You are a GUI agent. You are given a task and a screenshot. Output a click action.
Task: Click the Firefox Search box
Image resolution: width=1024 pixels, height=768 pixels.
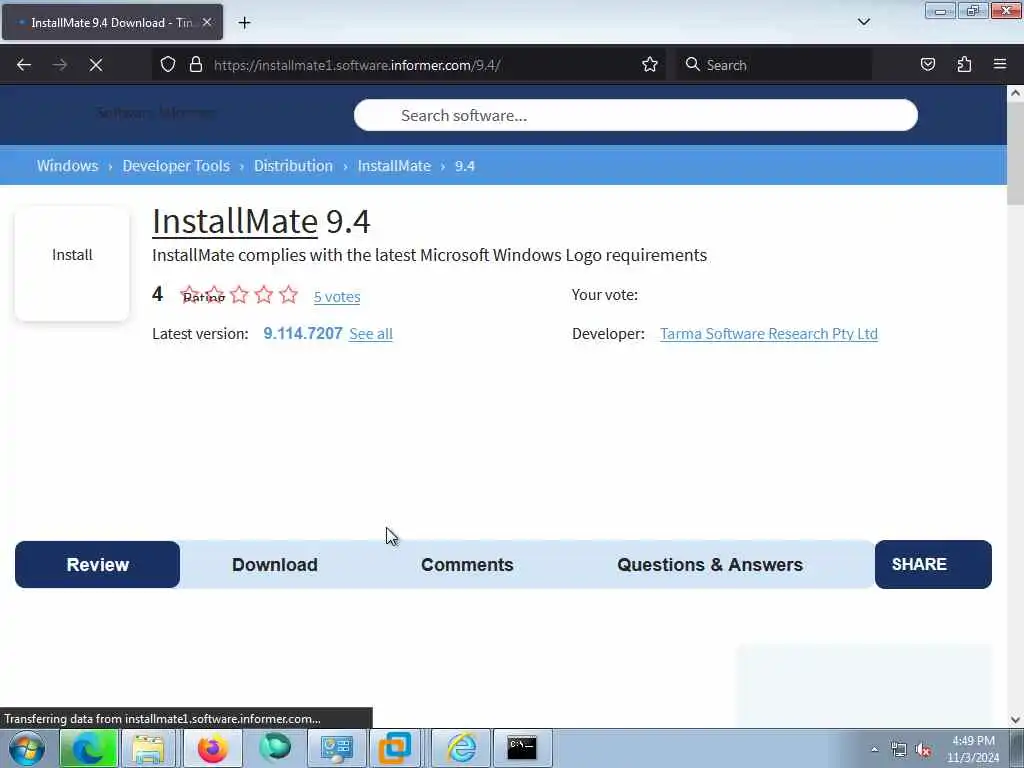point(774,65)
